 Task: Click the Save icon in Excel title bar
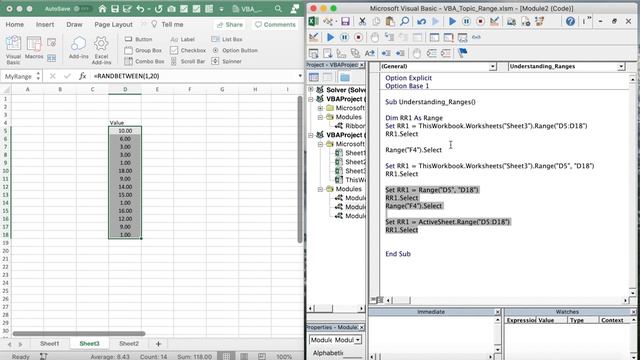click(115, 9)
